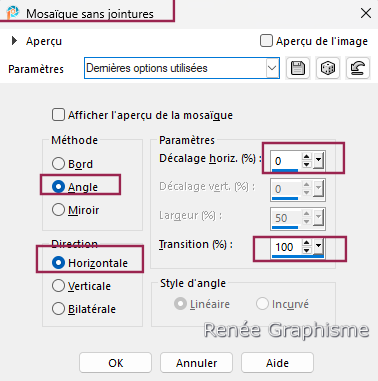Screen dimensions: 378x381
Task: Click the randomize parameters dice icon
Action: (x=328, y=68)
